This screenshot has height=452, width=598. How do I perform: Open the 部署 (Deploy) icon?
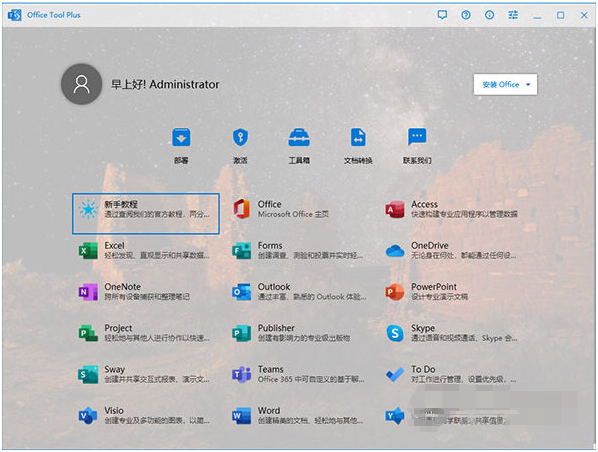(181, 137)
